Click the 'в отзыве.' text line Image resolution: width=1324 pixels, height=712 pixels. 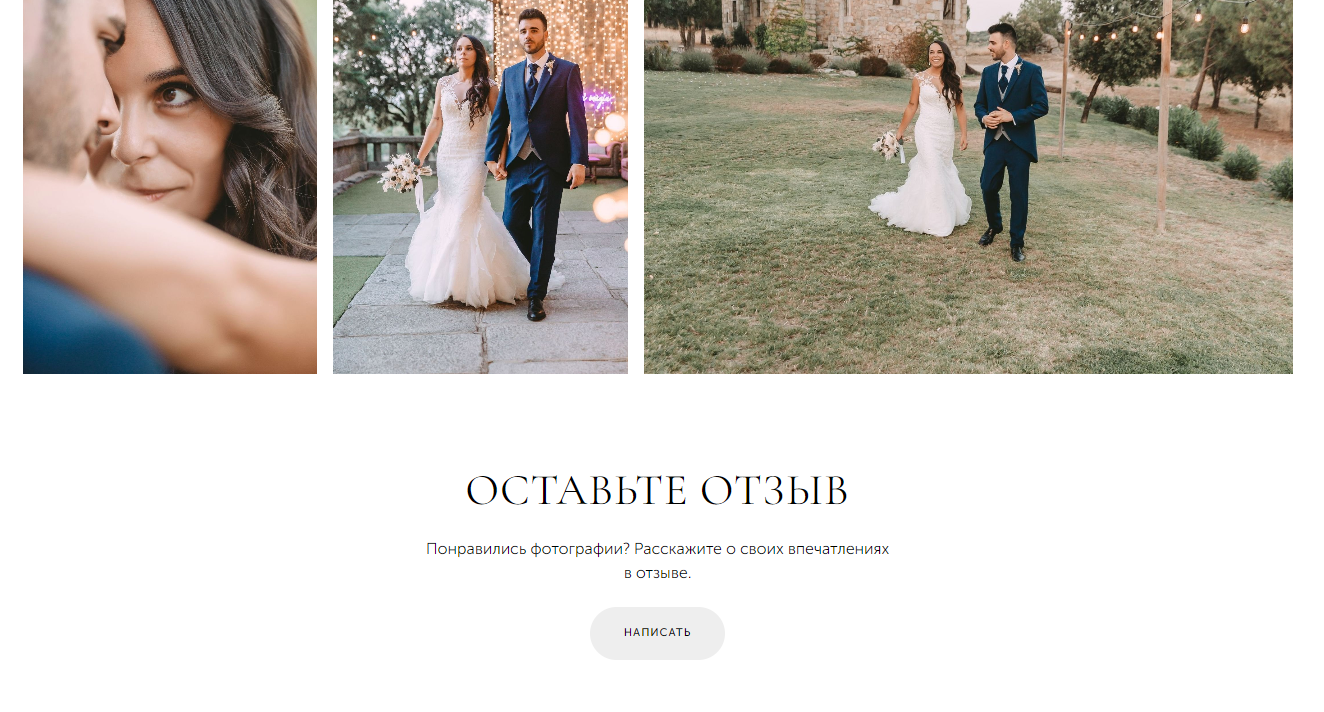pos(657,574)
